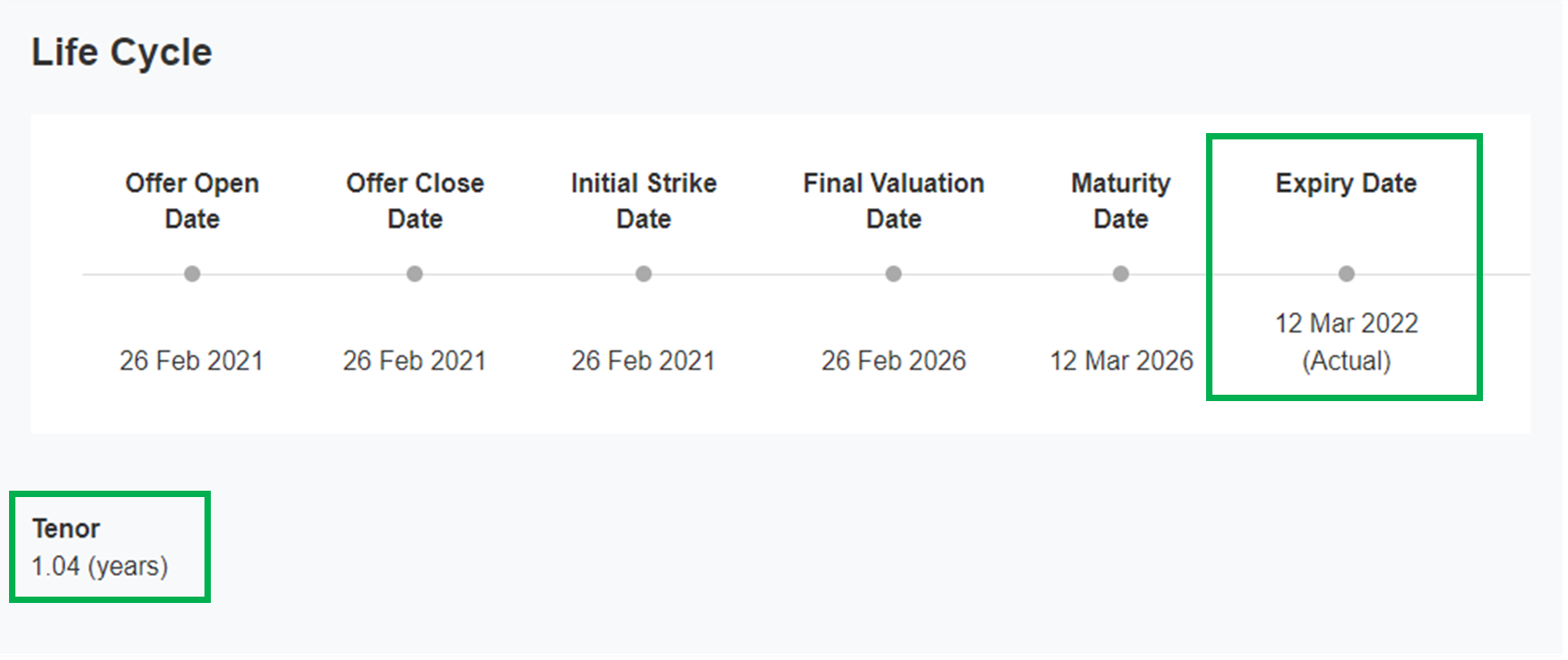Click the Expiry Date timeline dot
The width and height of the screenshot is (1568, 660).
point(1346,273)
